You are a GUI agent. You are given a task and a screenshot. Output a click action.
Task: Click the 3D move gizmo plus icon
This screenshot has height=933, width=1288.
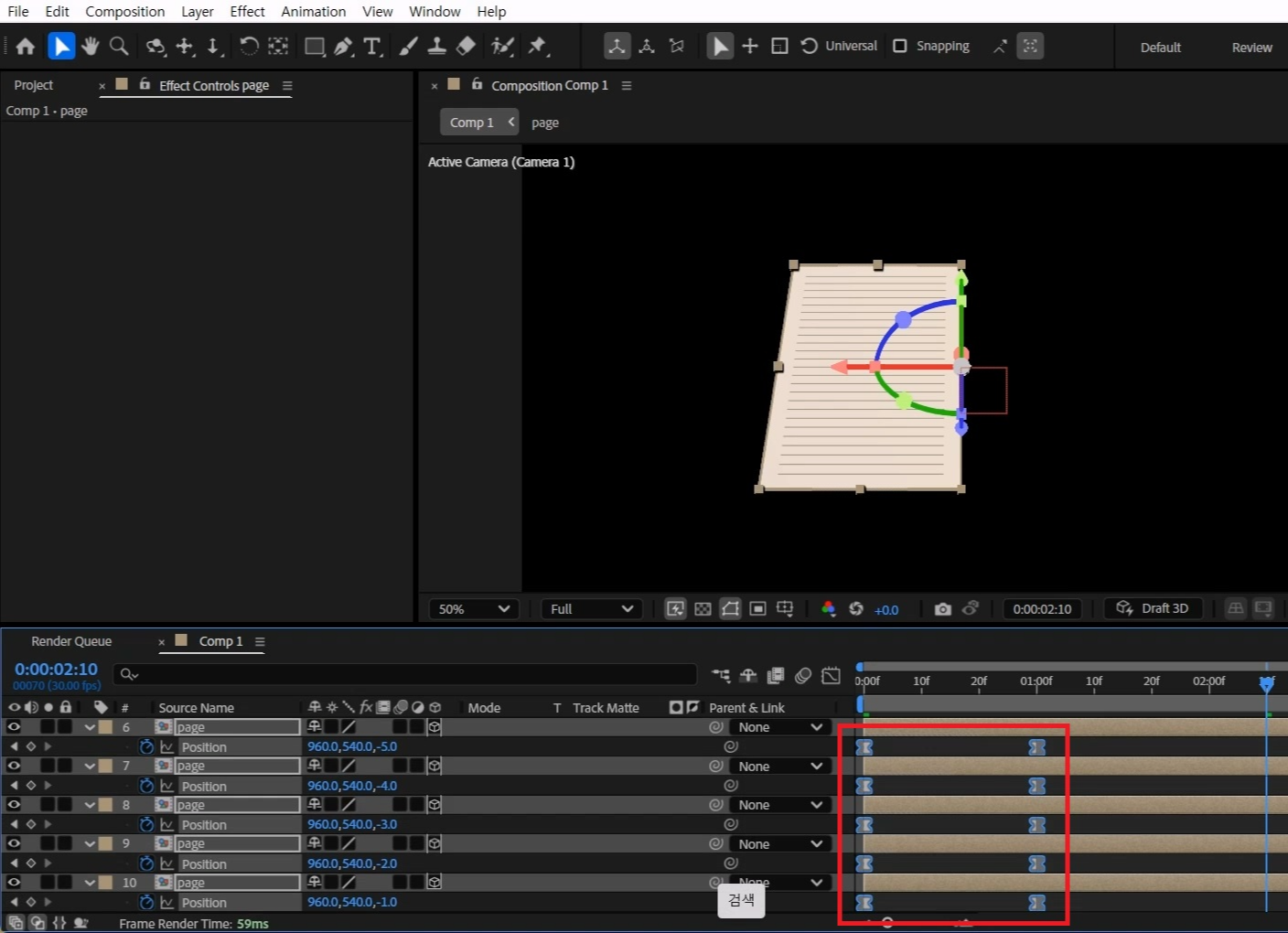(750, 46)
